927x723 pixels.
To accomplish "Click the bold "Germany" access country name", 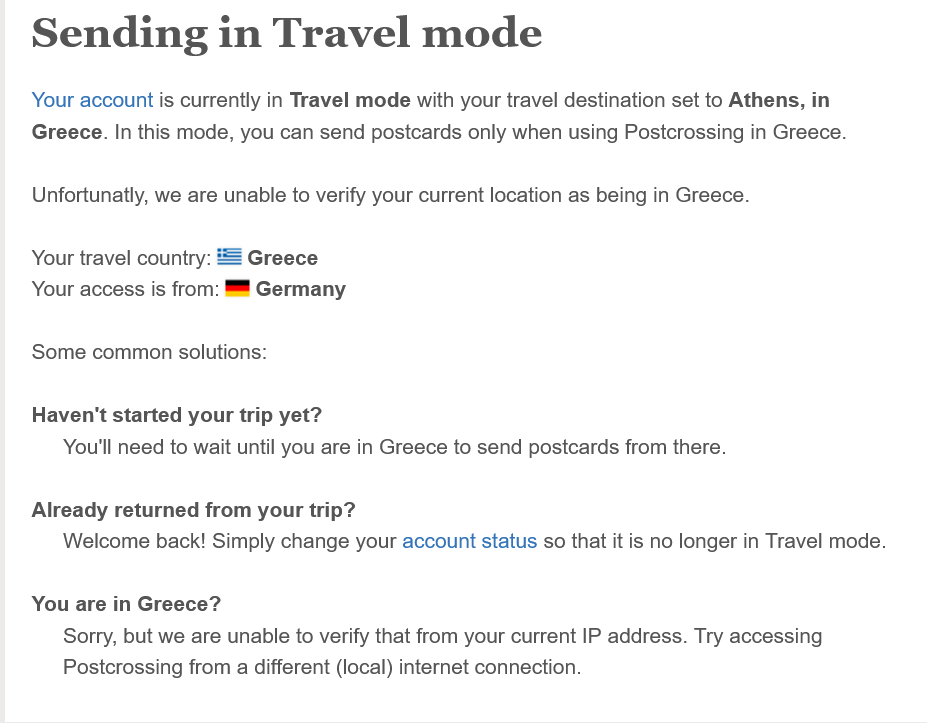I will tap(301, 290).
